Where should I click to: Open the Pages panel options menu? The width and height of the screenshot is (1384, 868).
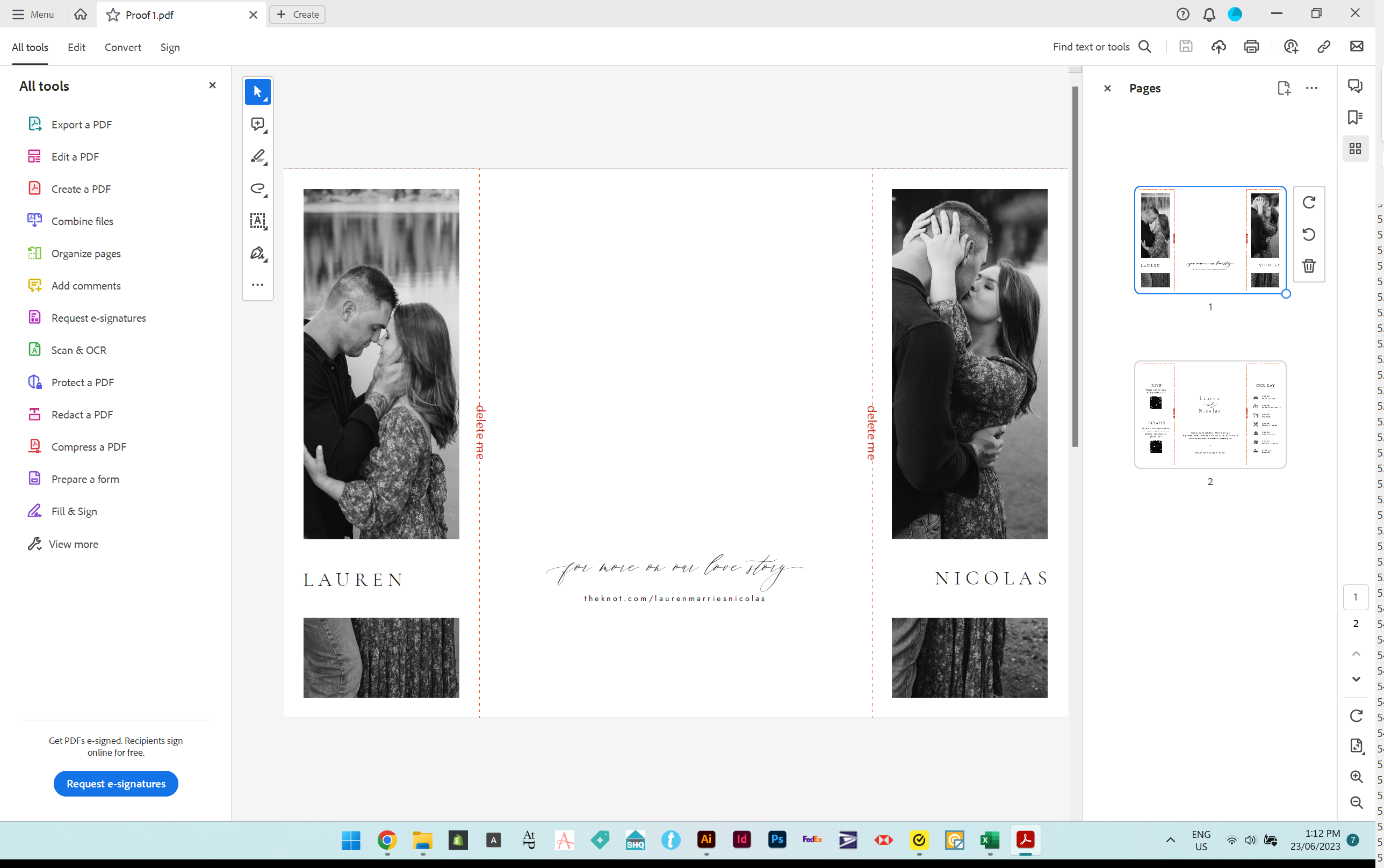point(1311,88)
